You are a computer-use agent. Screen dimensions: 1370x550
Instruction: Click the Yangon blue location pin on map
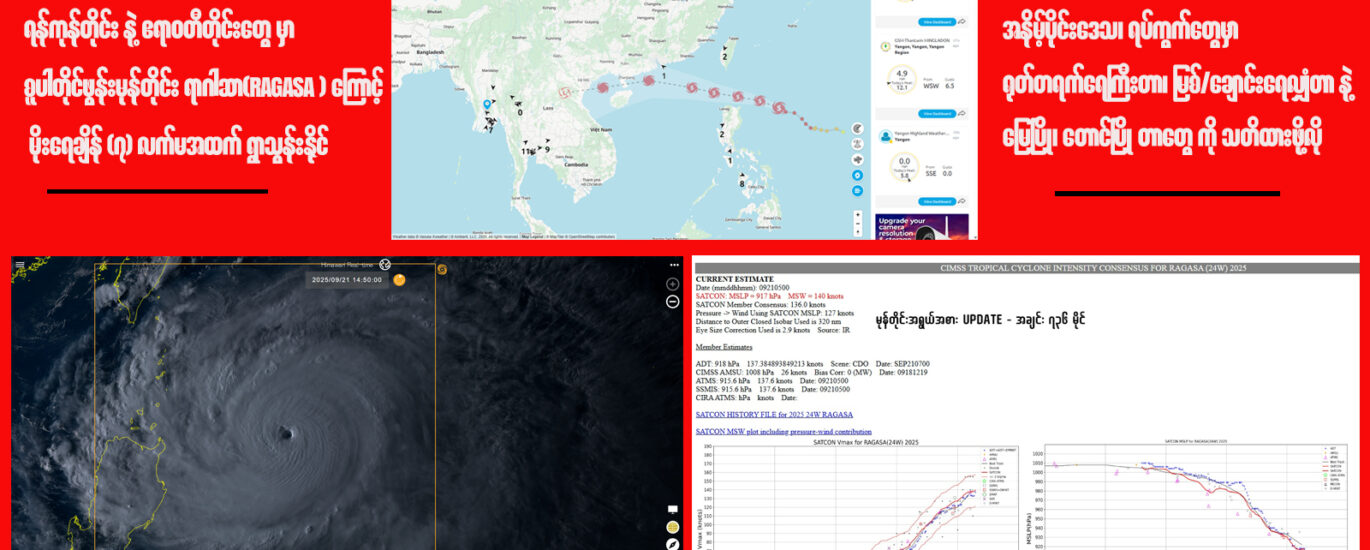487,104
